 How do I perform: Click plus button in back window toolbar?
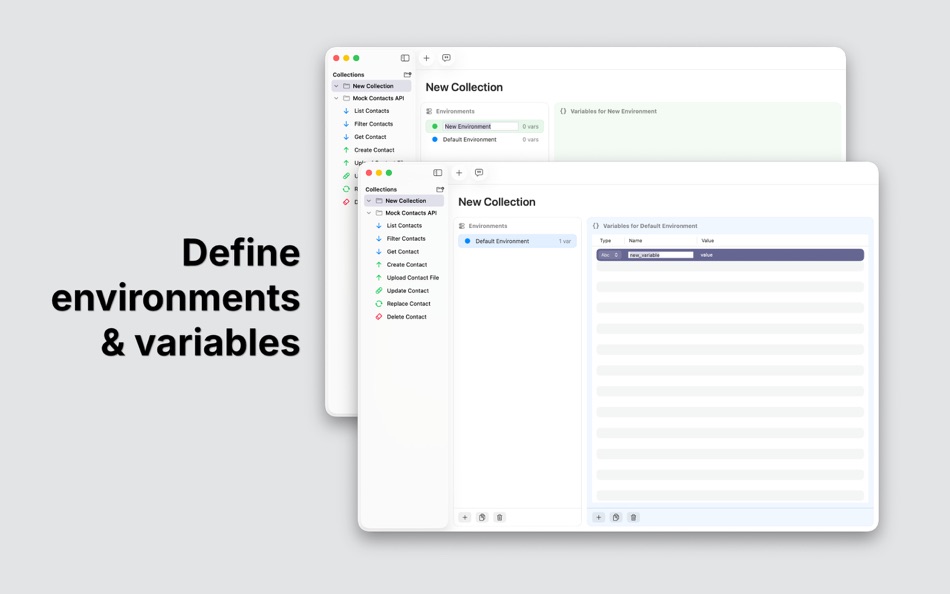click(x=426, y=58)
